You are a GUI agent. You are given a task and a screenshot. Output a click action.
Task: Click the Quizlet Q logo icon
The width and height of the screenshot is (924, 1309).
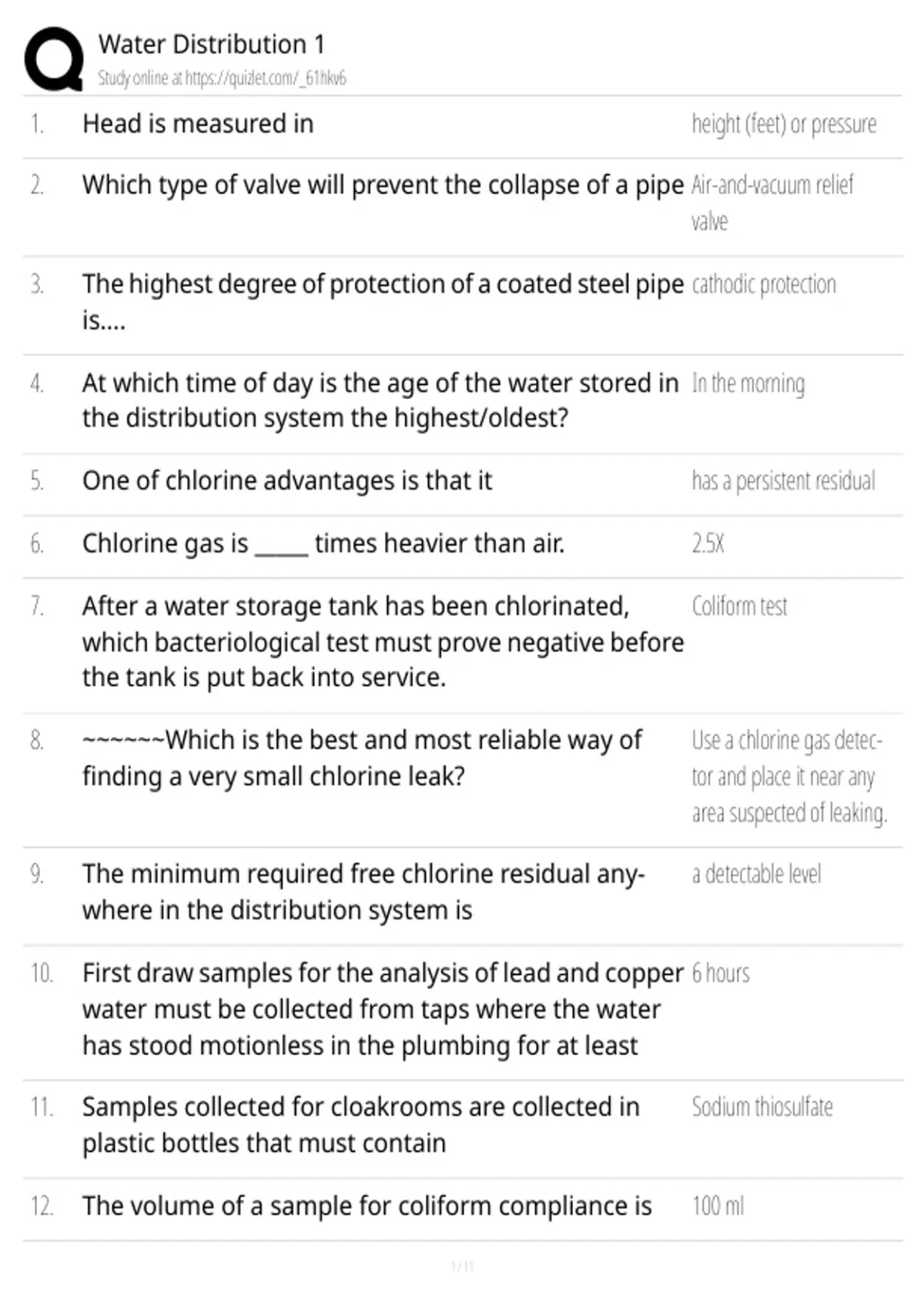coord(54,59)
